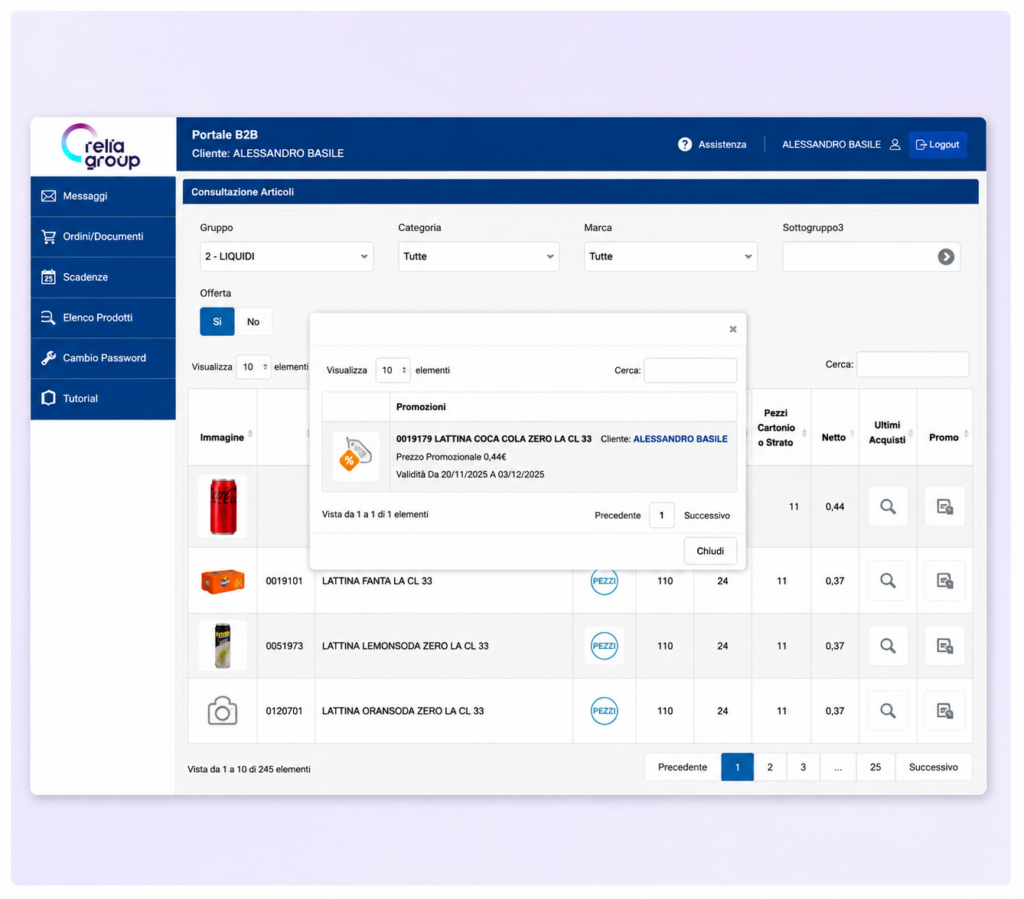This screenshot has width=1024, height=899.
Task: Click the ALESSANDRO BASILE client link in popup
Action: 680,439
